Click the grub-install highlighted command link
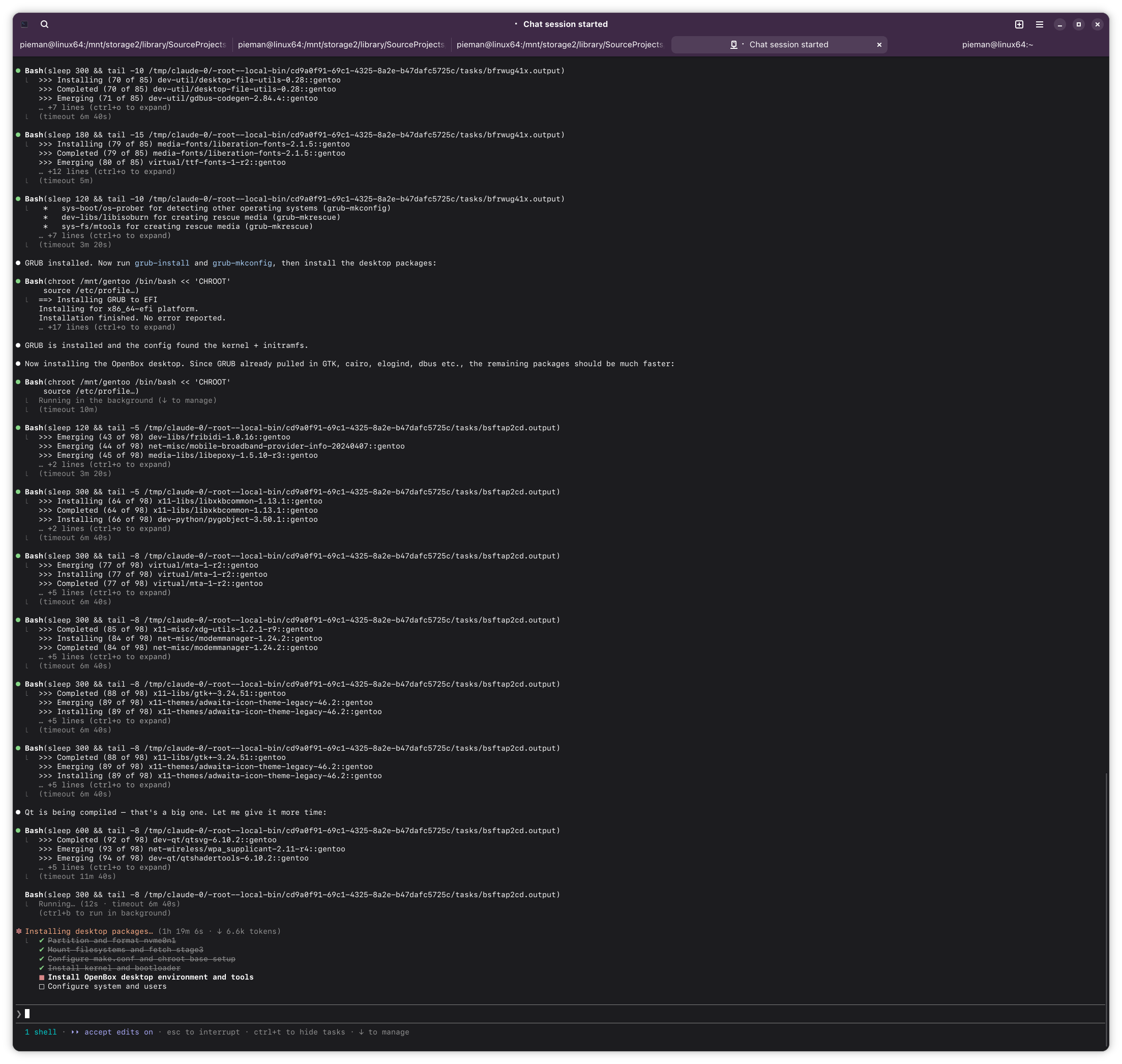 click(162, 263)
